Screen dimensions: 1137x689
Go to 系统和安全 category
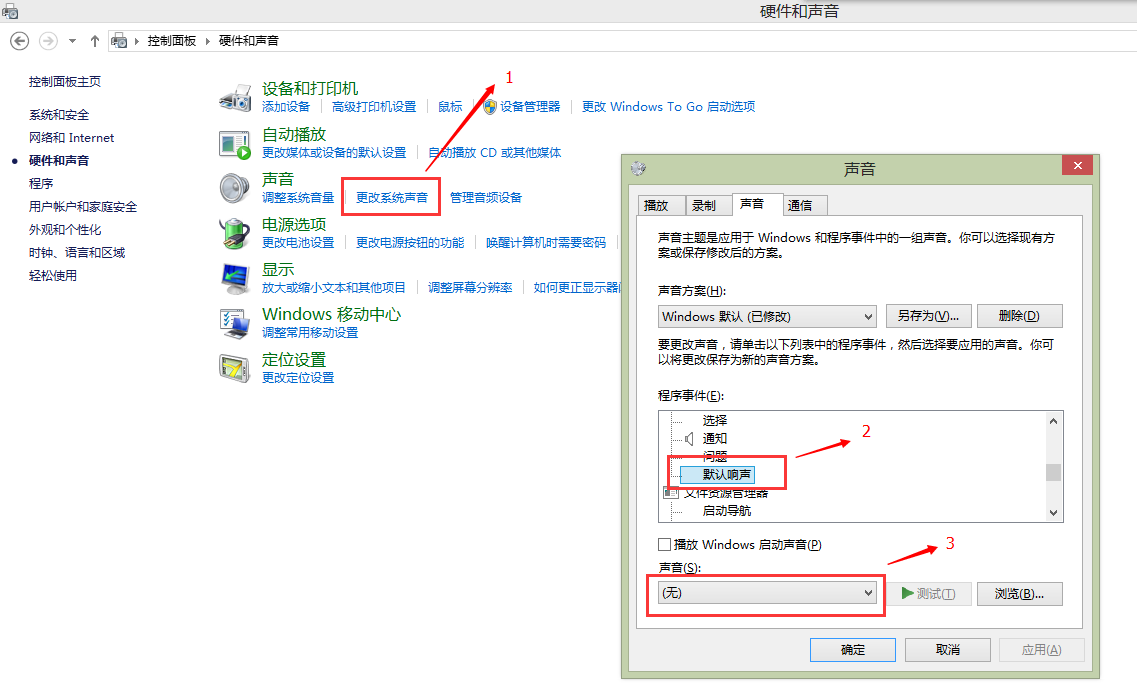click(59, 115)
